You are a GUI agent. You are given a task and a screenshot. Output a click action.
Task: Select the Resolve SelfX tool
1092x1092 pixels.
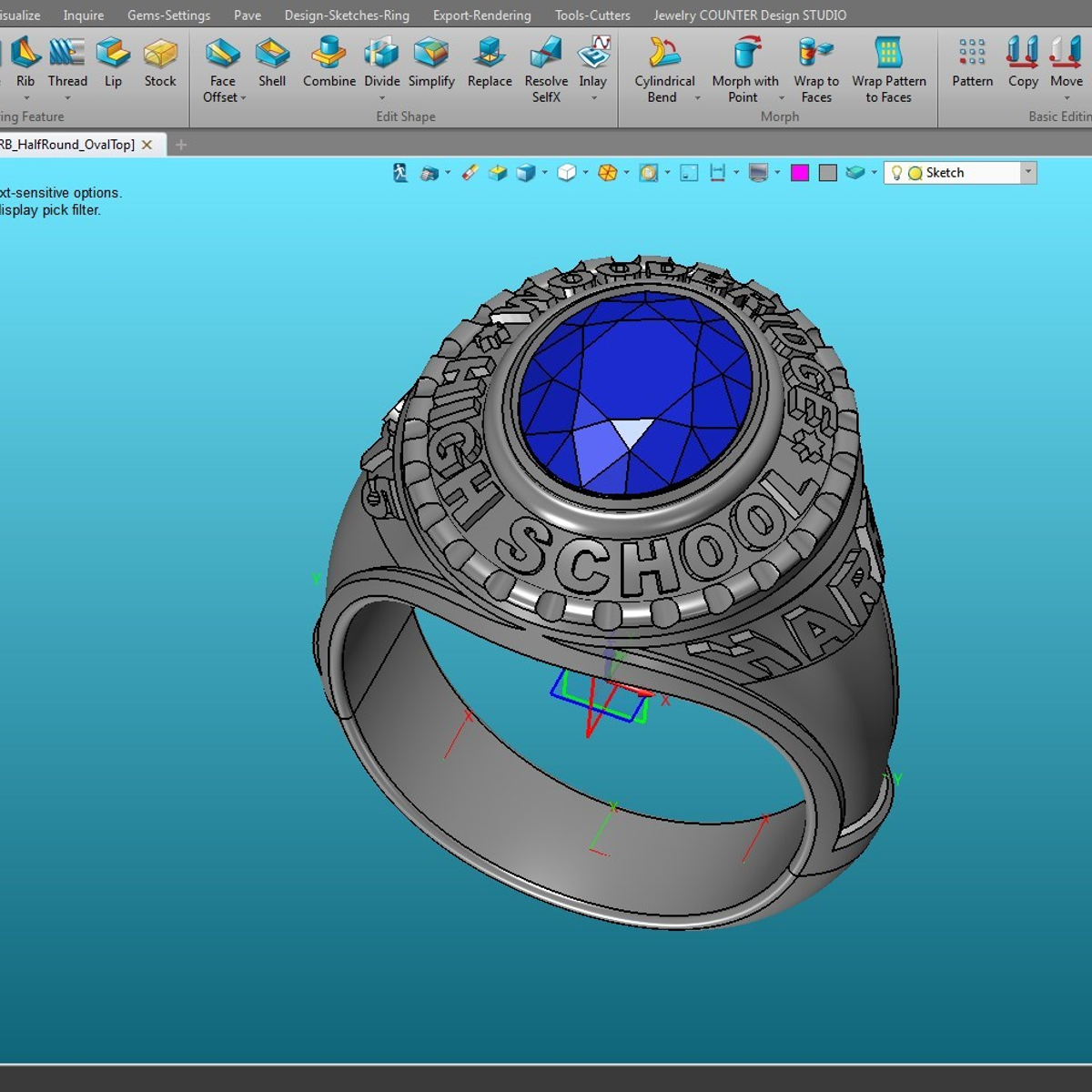[546, 70]
